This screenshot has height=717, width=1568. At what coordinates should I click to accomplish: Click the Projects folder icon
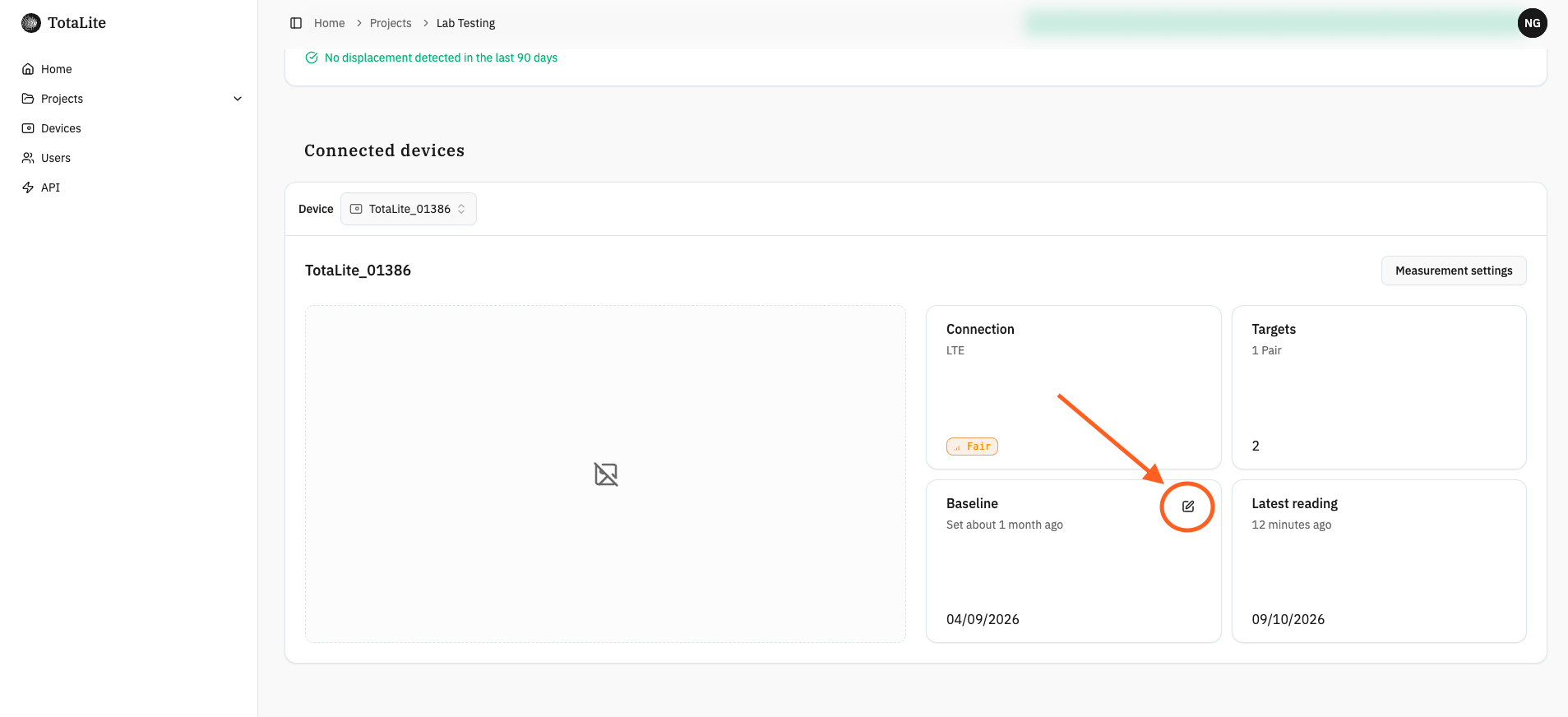(x=28, y=99)
